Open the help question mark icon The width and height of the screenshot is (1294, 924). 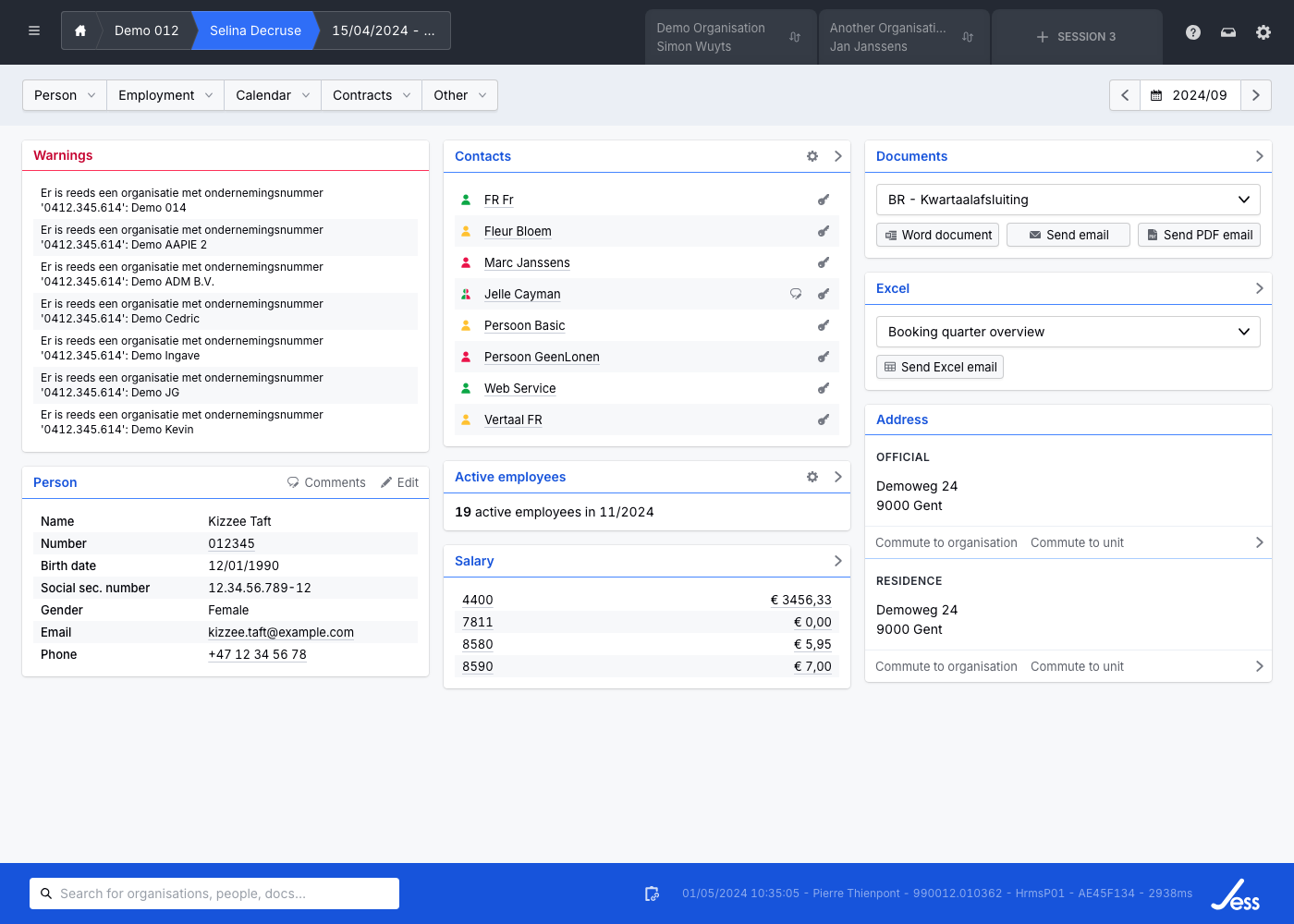[x=1193, y=32]
